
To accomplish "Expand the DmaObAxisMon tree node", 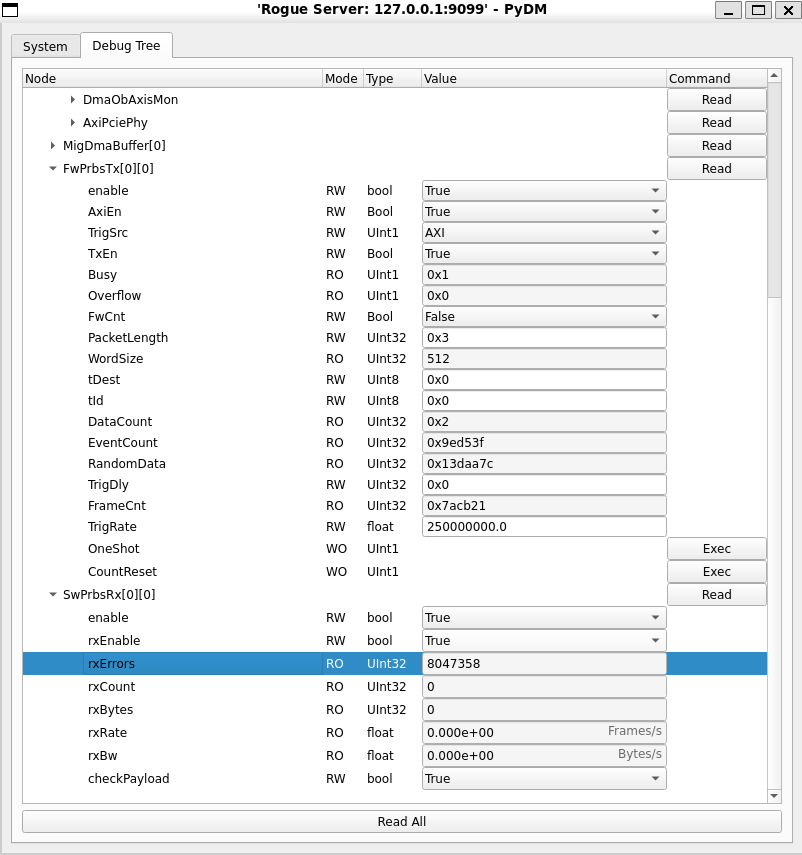I will pos(73,100).
